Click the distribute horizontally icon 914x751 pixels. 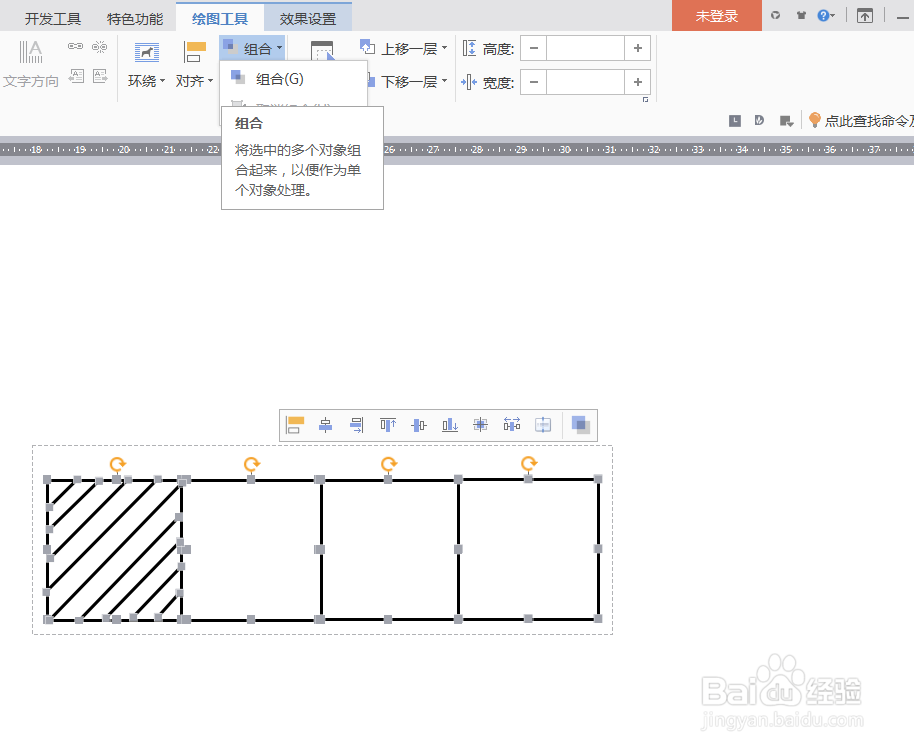point(512,424)
